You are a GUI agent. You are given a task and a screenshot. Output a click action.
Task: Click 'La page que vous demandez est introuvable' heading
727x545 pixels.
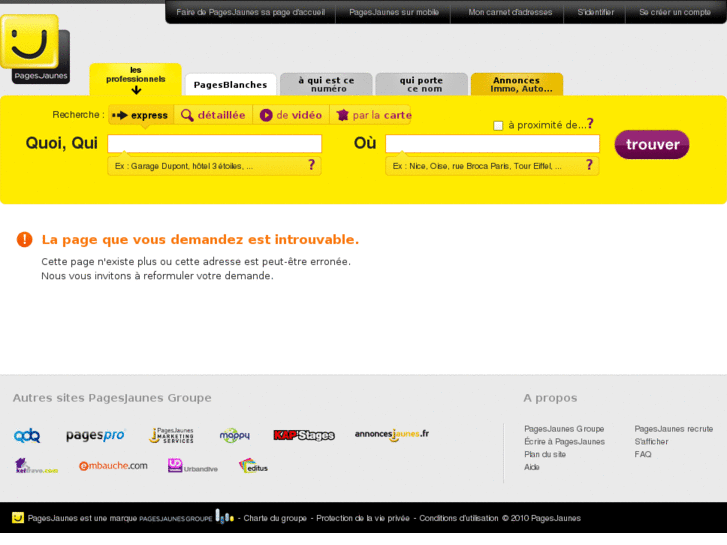point(200,239)
